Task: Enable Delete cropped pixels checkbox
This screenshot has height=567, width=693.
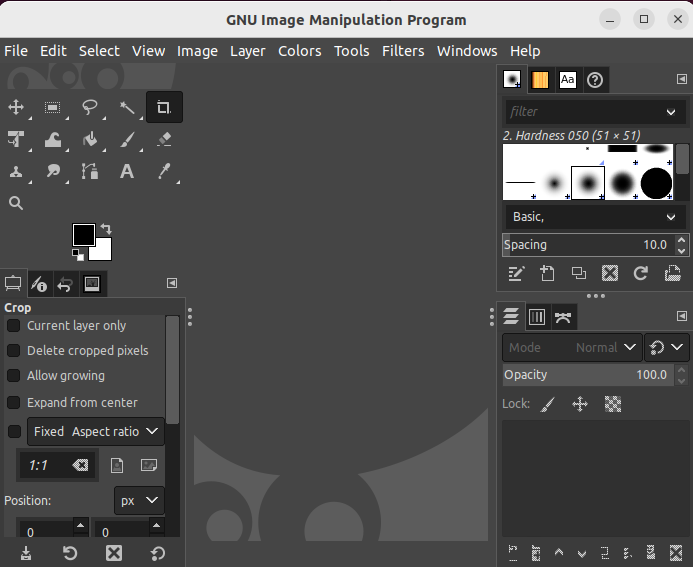Action: pyautogui.click(x=14, y=350)
